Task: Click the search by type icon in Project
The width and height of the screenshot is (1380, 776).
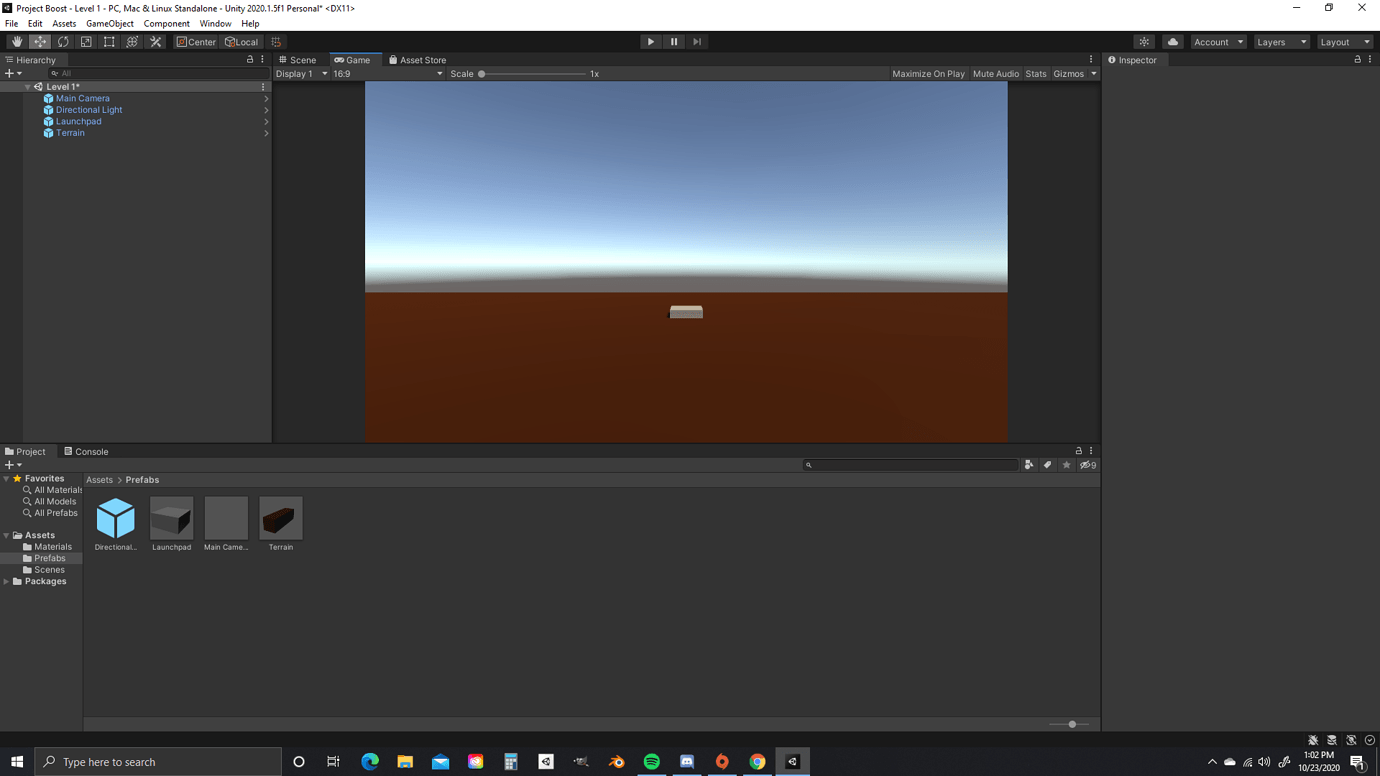Action: tap(1029, 464)
